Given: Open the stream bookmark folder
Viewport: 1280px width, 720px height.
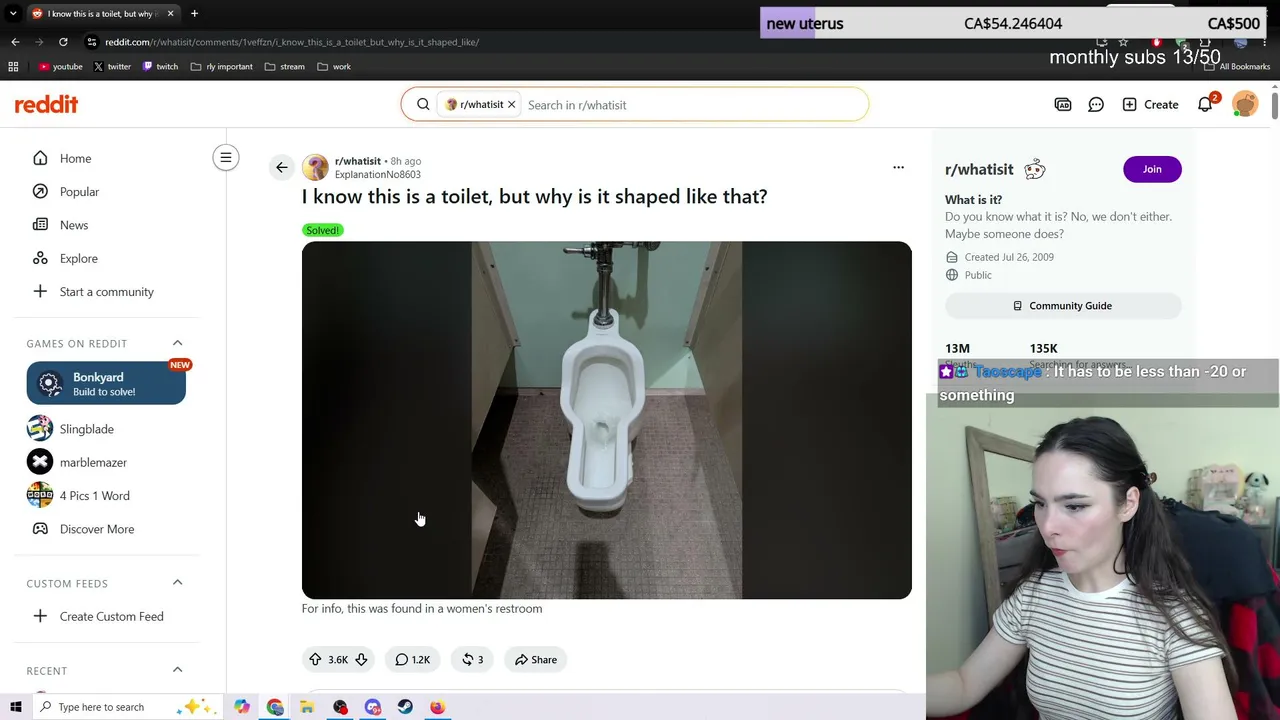Looking at the screenshot, I should (285, 66).
